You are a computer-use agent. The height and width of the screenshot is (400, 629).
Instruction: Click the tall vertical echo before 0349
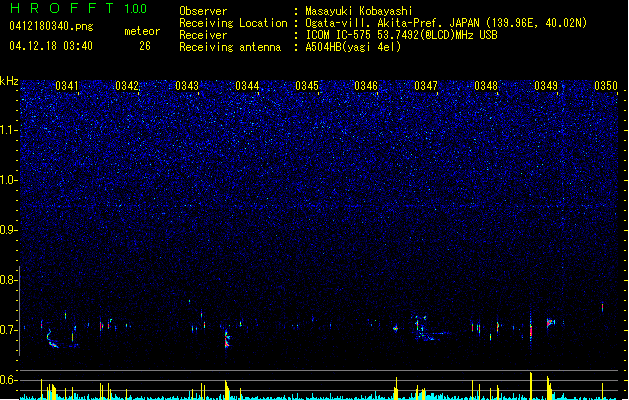[x=531, y=330]
